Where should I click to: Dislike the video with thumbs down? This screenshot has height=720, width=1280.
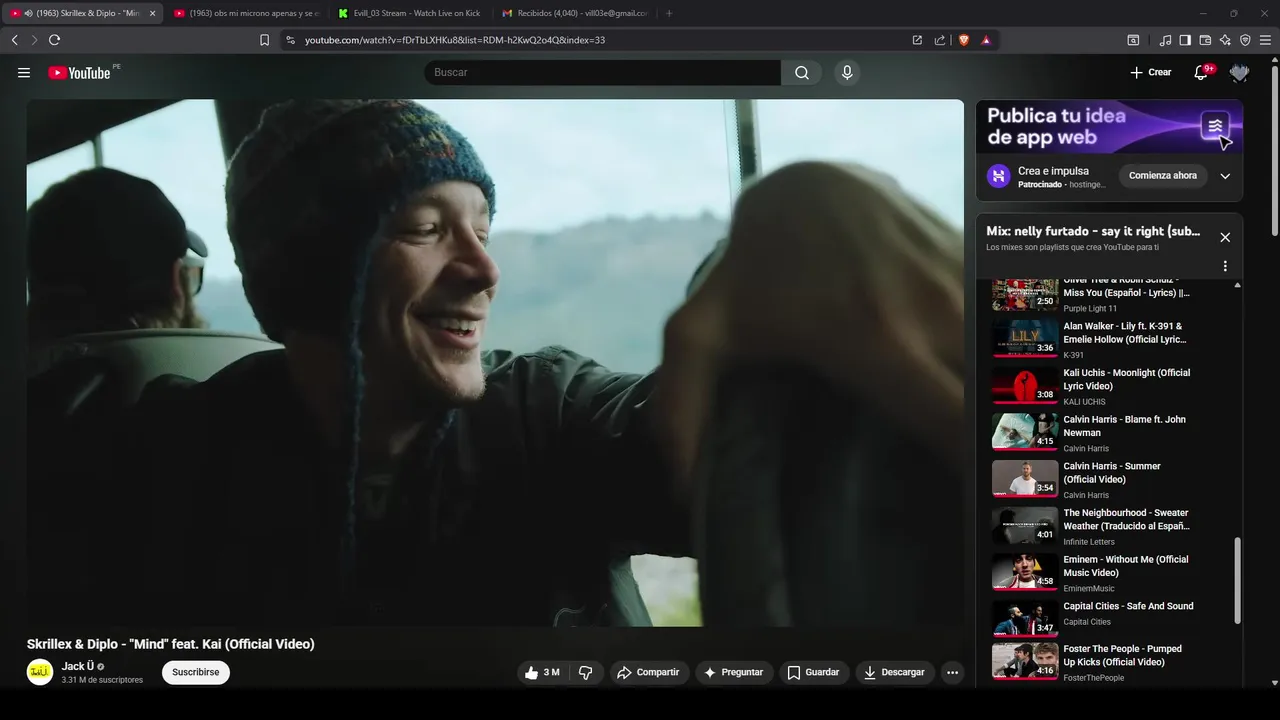[586, 673]
